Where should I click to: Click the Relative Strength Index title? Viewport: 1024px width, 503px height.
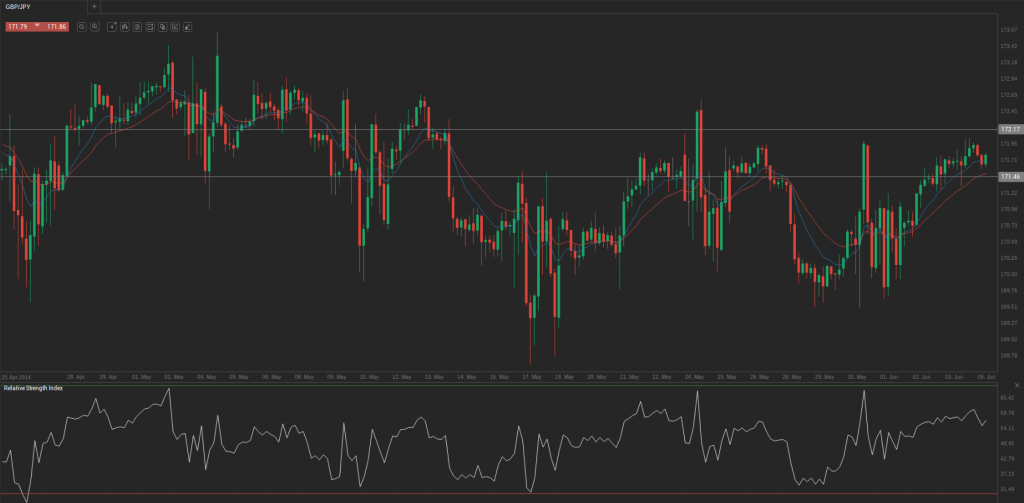click(33, 388)
